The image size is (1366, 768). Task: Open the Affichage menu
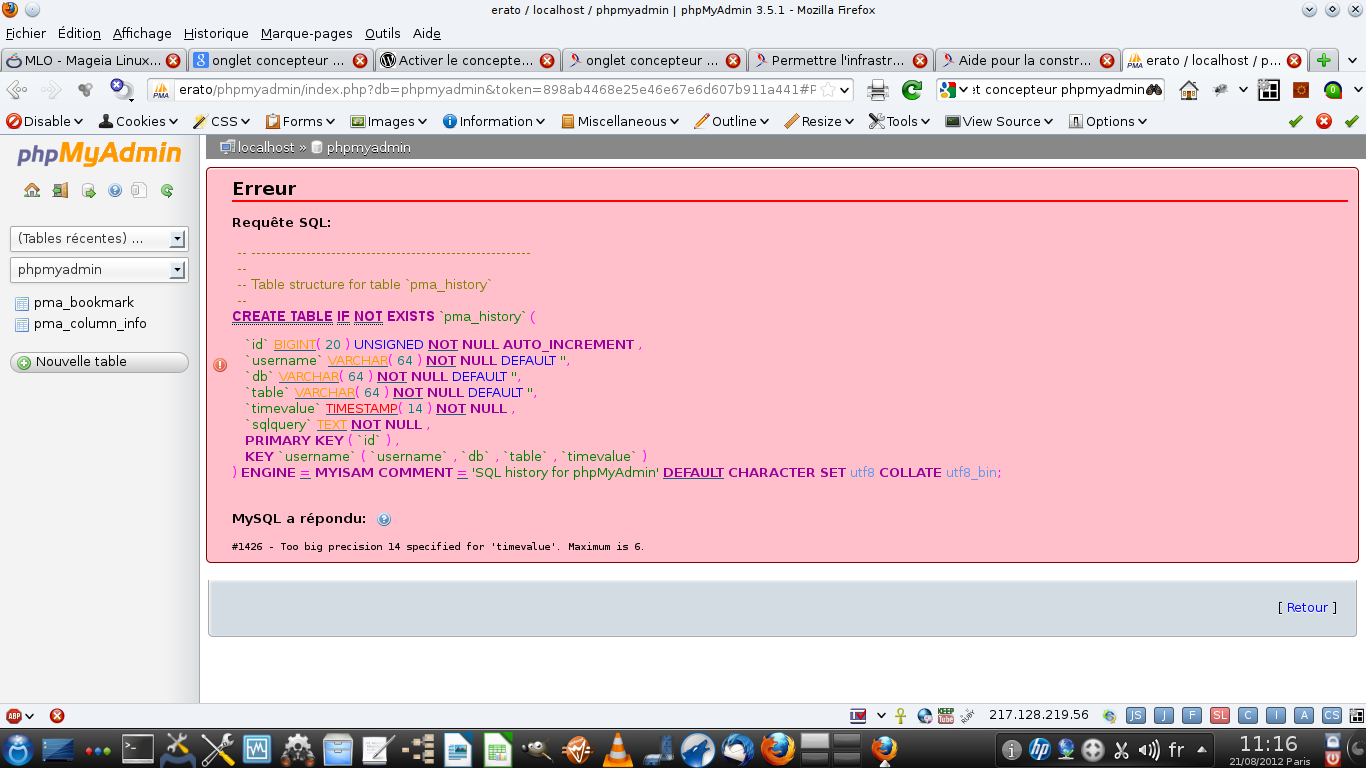142,33
